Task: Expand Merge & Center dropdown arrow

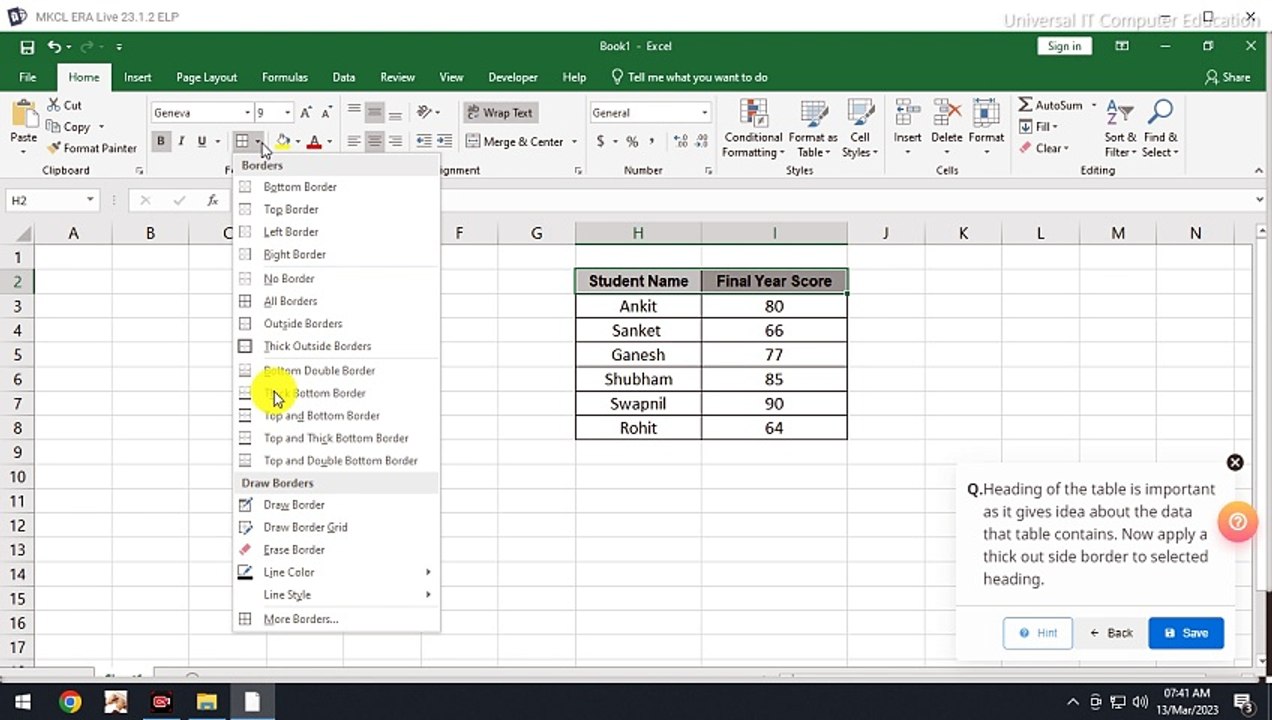Action: click(574, 142)
